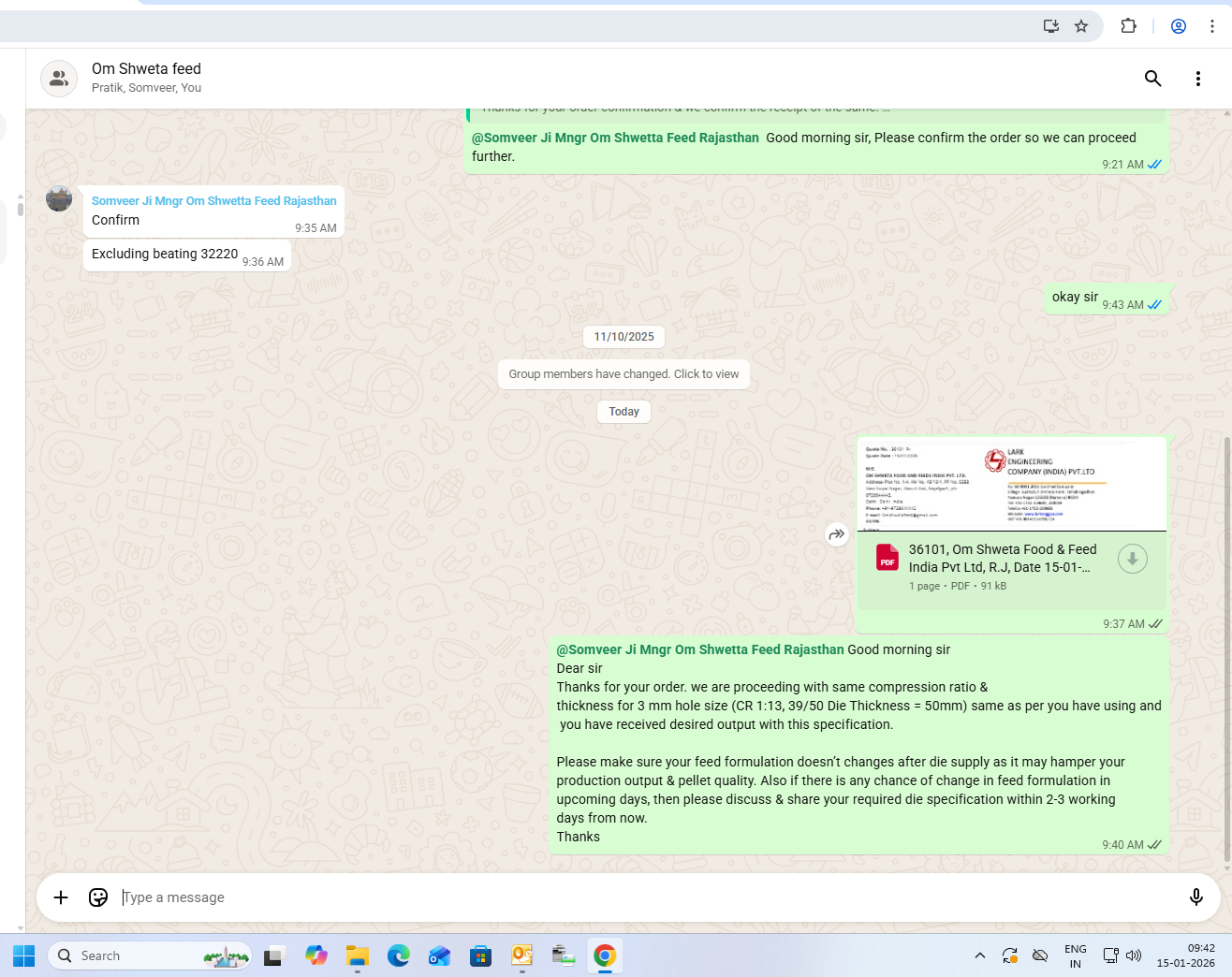Show hidden system tray icons chevron
The height and width of the screenshot is (977, 1232).
tap(979, 955)
